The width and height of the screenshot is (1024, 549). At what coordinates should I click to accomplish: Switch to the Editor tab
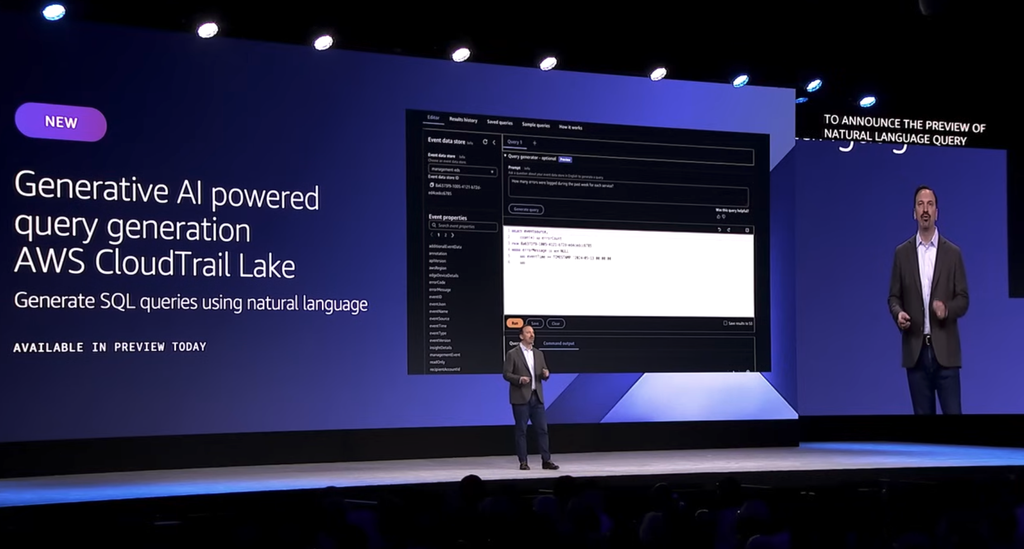click(x=433, y=118)
